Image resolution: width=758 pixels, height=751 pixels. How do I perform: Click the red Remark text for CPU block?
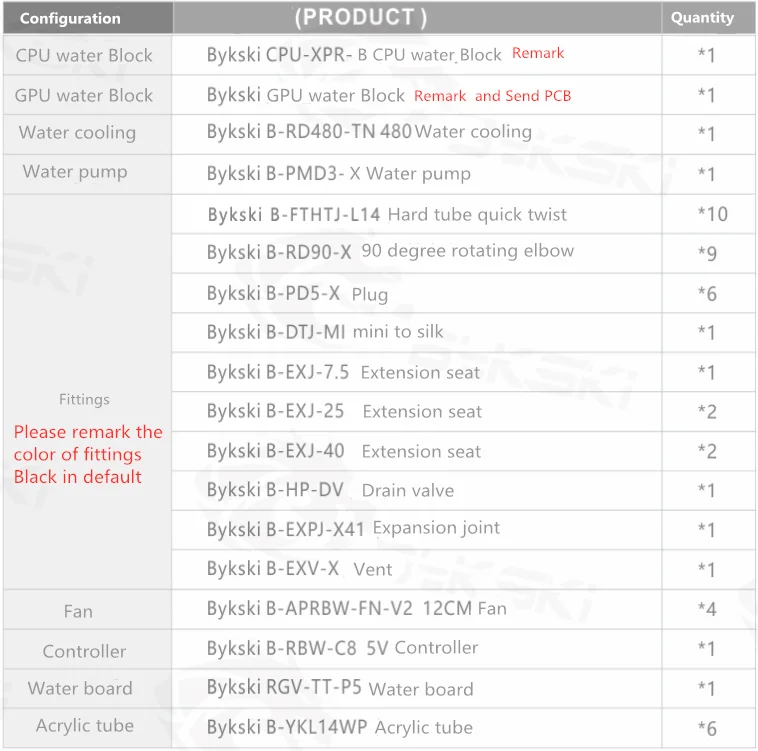point(538,53)
